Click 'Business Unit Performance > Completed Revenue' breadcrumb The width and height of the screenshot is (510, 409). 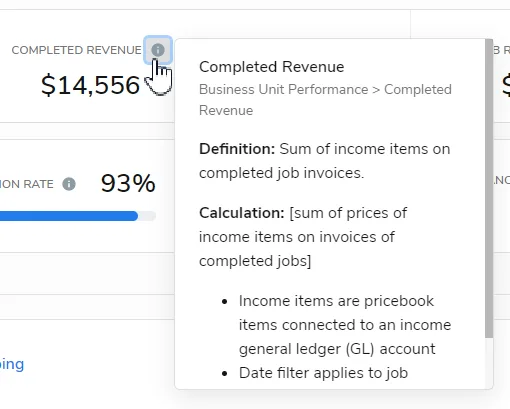tap(325, 100)
